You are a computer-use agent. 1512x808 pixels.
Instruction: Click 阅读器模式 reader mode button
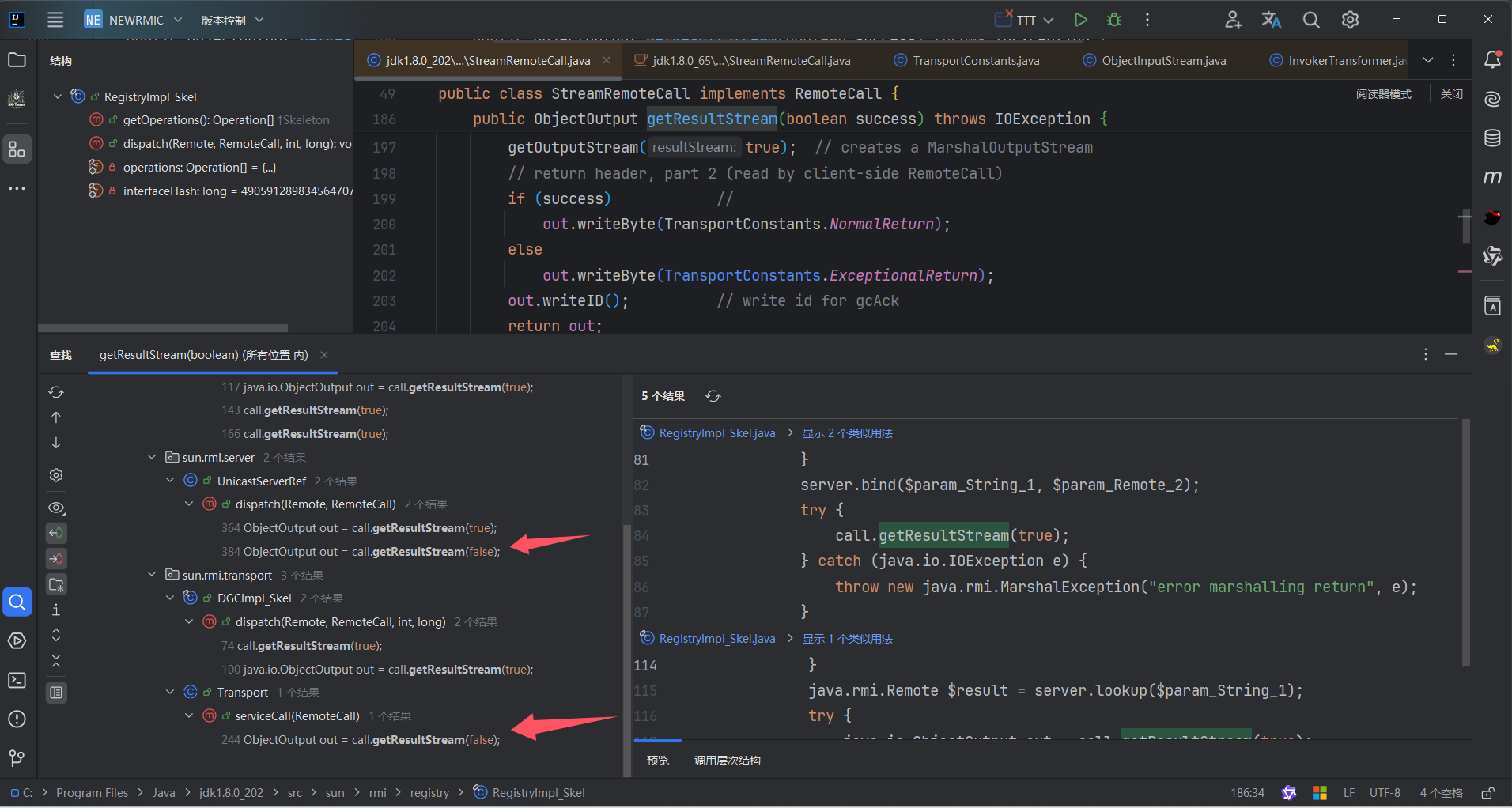tap(1384, 94)
